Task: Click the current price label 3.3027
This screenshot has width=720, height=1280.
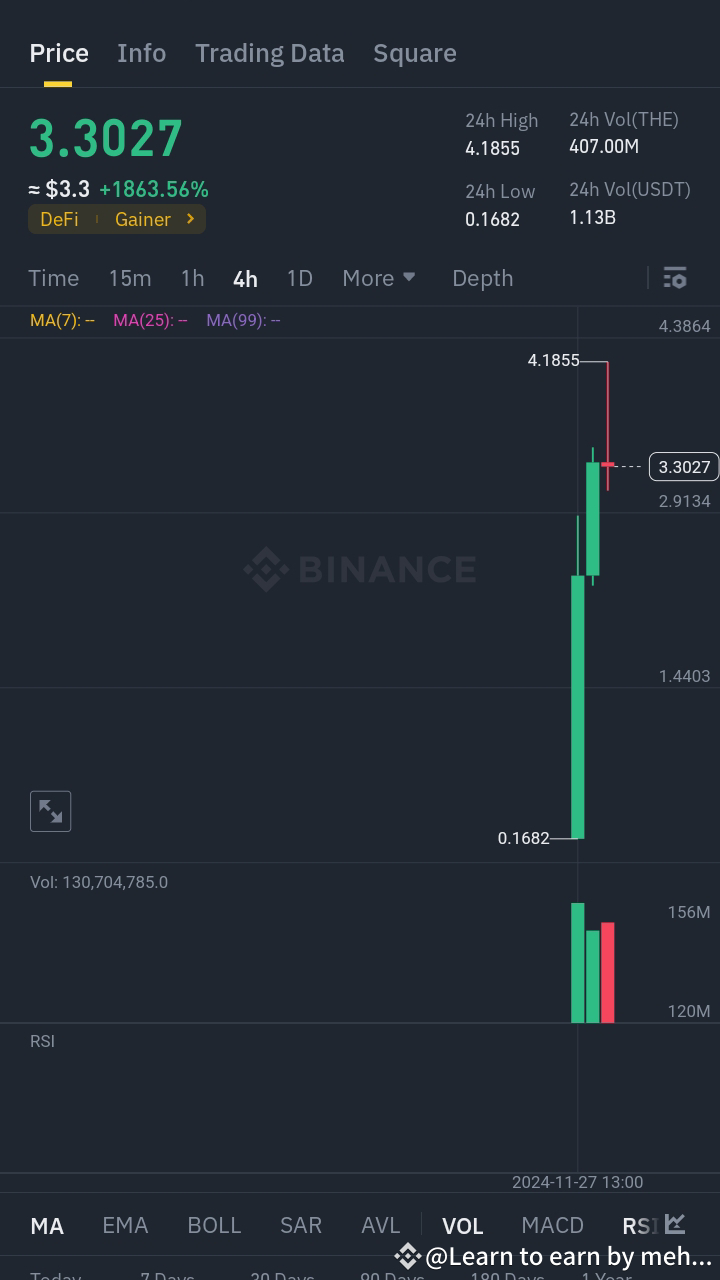Action: coord(684,466)
